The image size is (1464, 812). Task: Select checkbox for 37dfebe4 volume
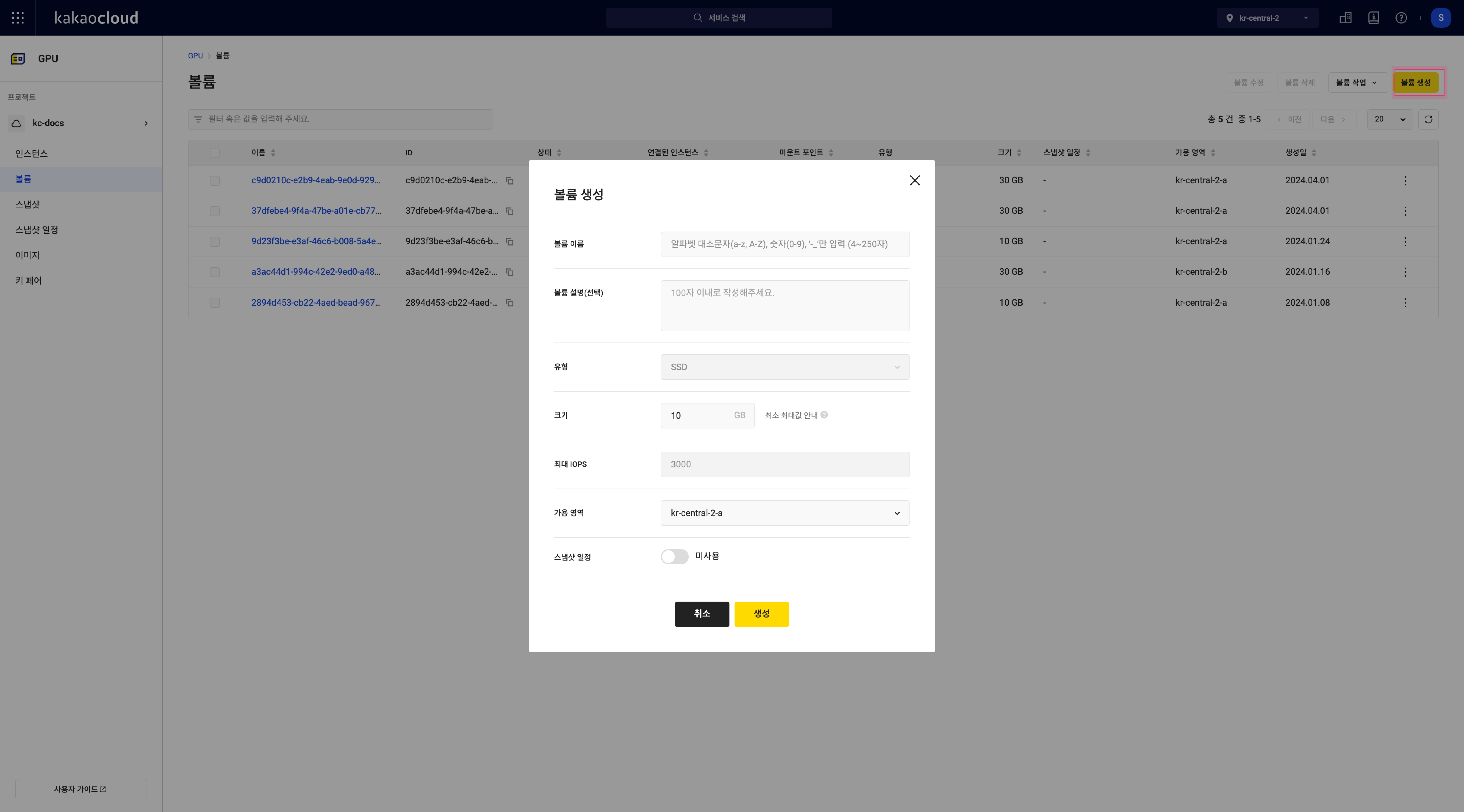click(214, 211)
